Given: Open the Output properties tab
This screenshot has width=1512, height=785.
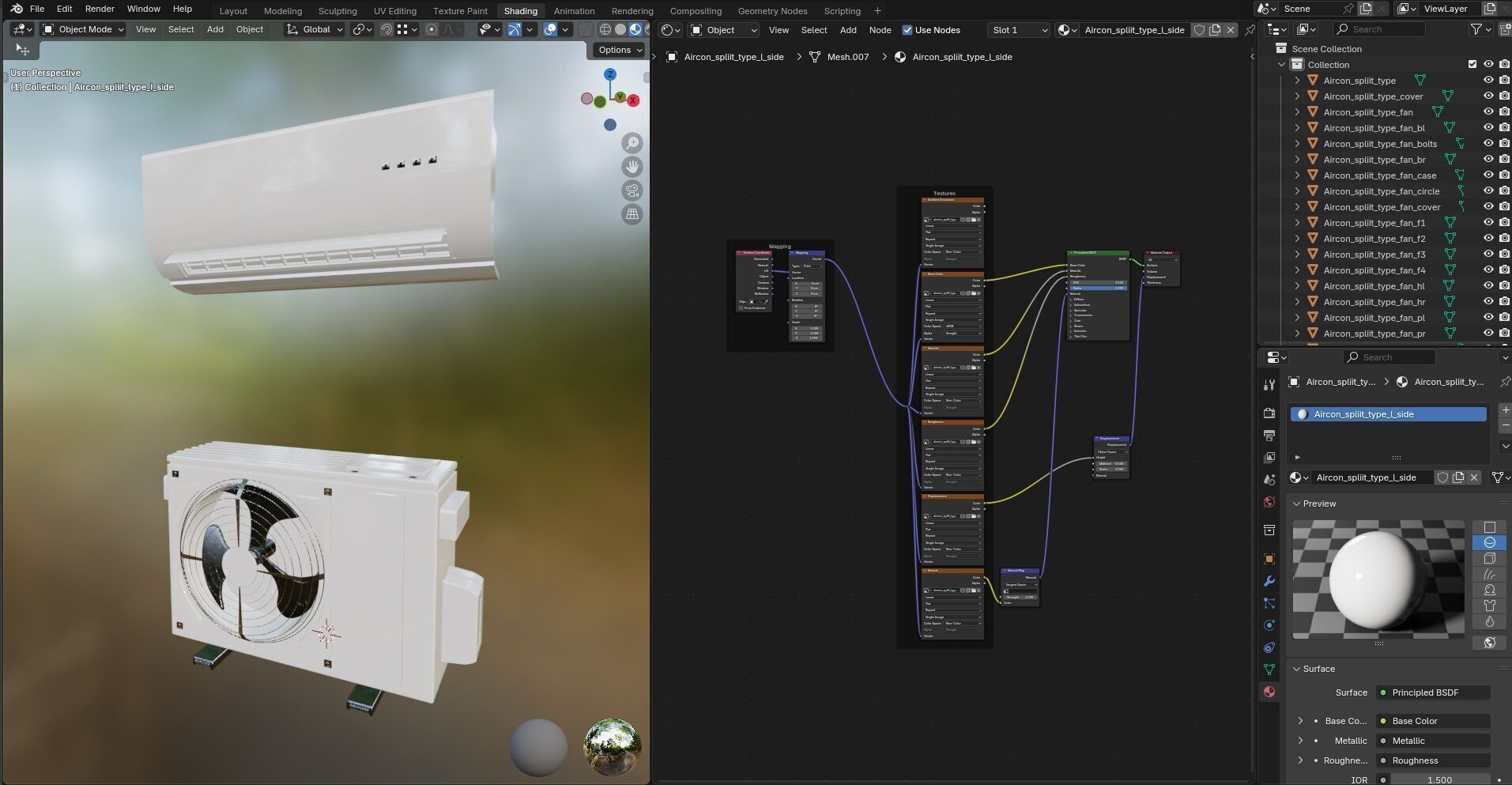Looking at the screenshot, I should coord(1269,436).
